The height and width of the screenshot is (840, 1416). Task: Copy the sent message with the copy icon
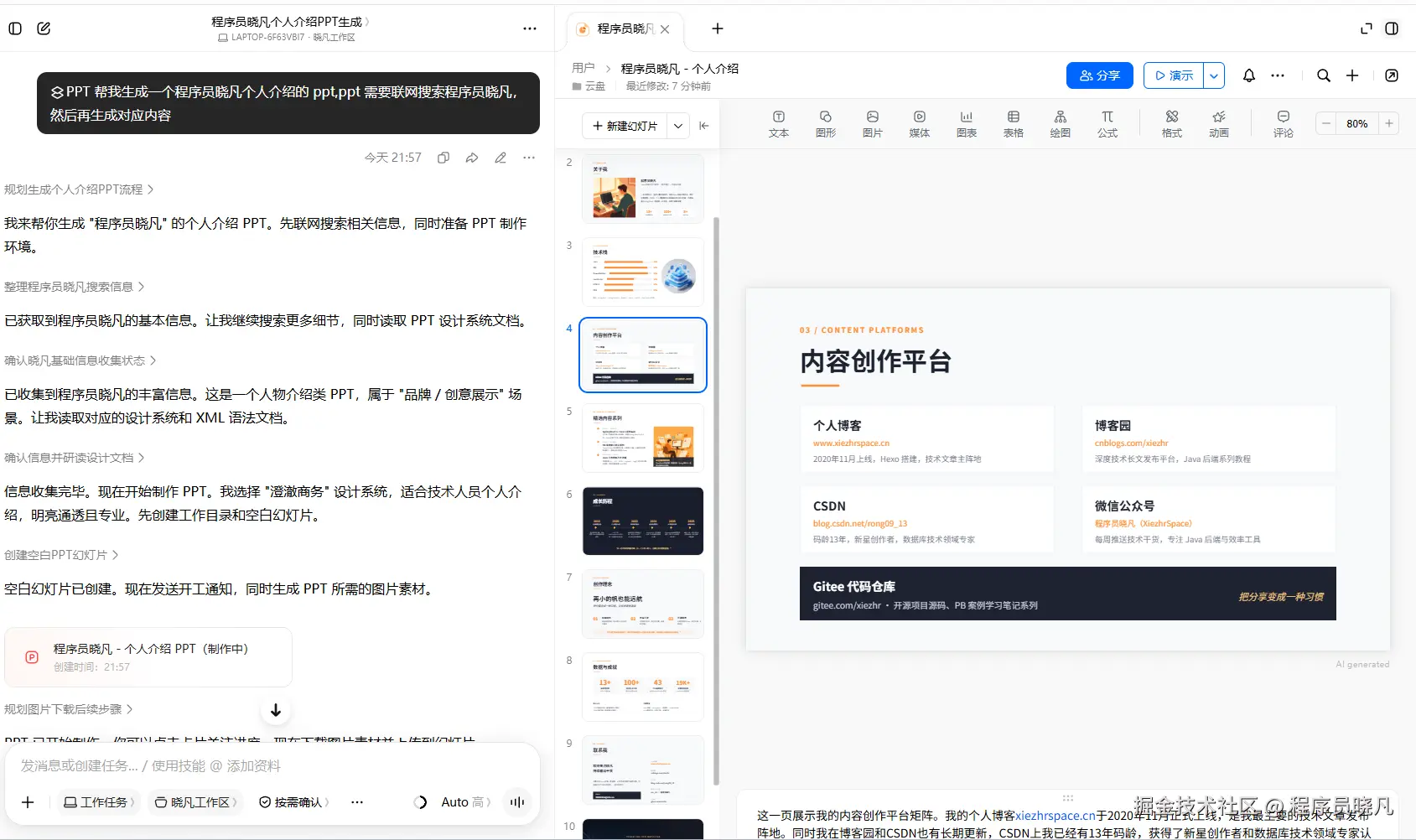(443, 158)
